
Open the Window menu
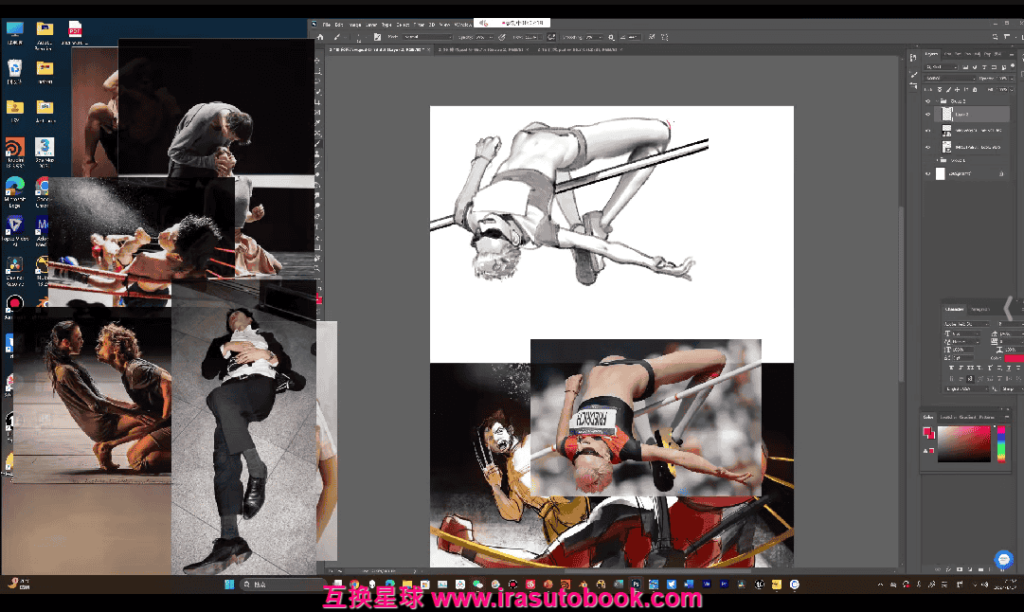[x=462, y=25]
